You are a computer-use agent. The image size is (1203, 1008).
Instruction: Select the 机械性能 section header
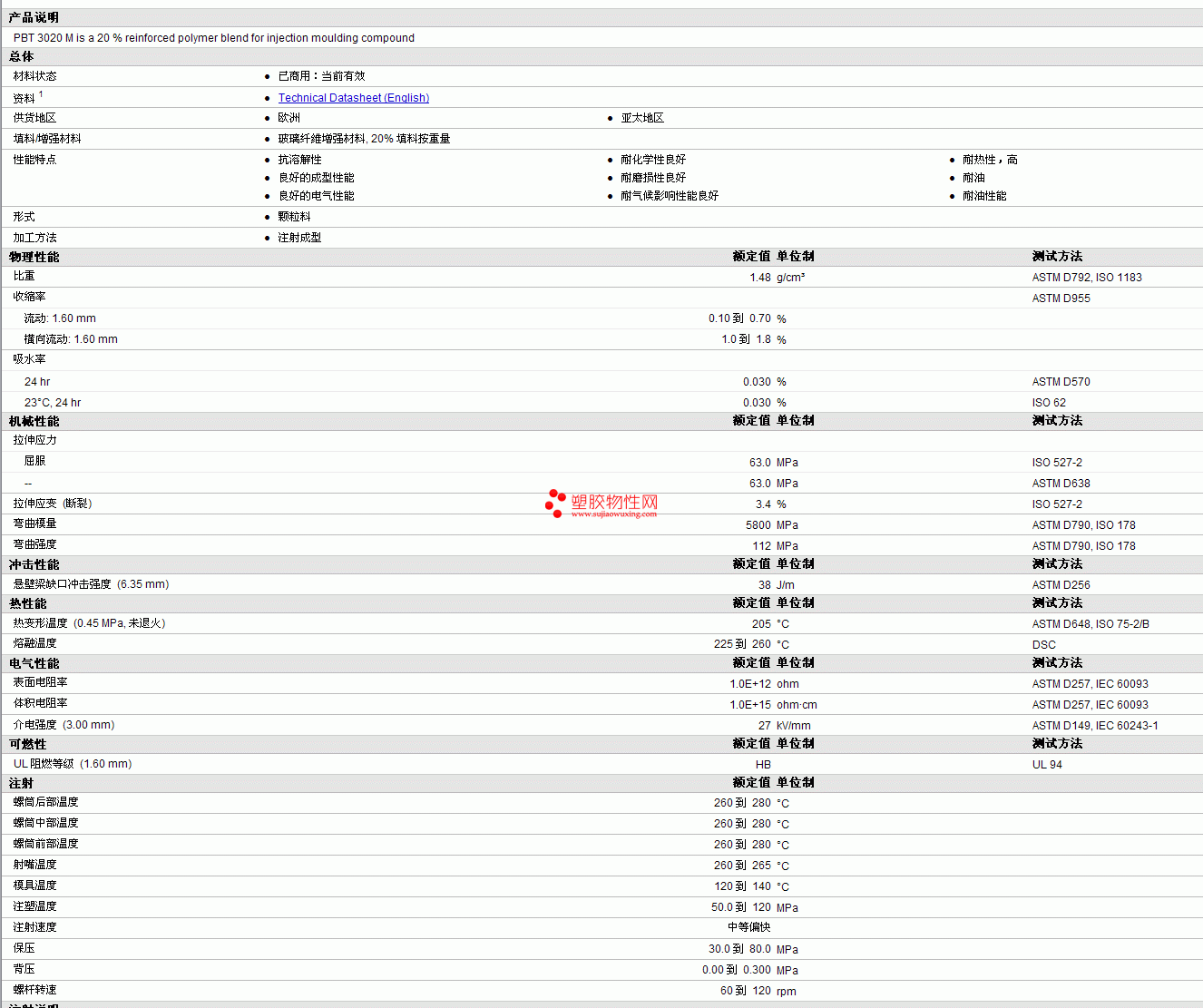point(34,421)
